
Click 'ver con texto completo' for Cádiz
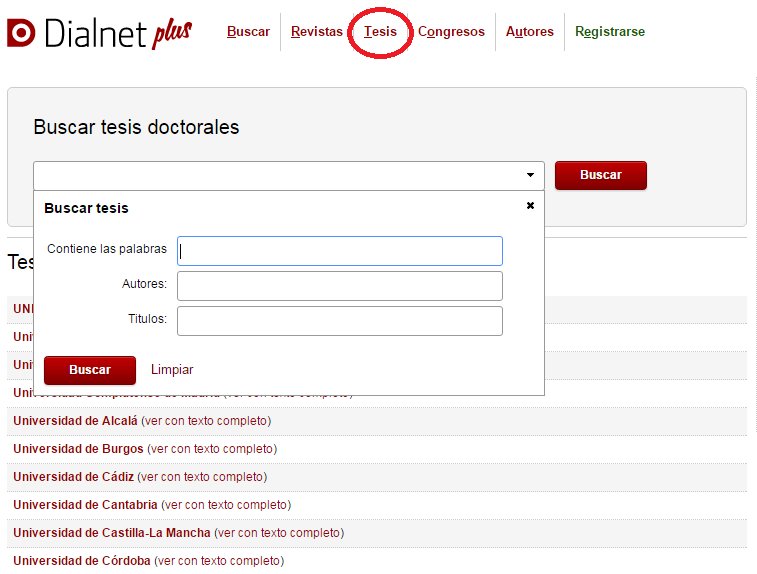click(202, 477)
